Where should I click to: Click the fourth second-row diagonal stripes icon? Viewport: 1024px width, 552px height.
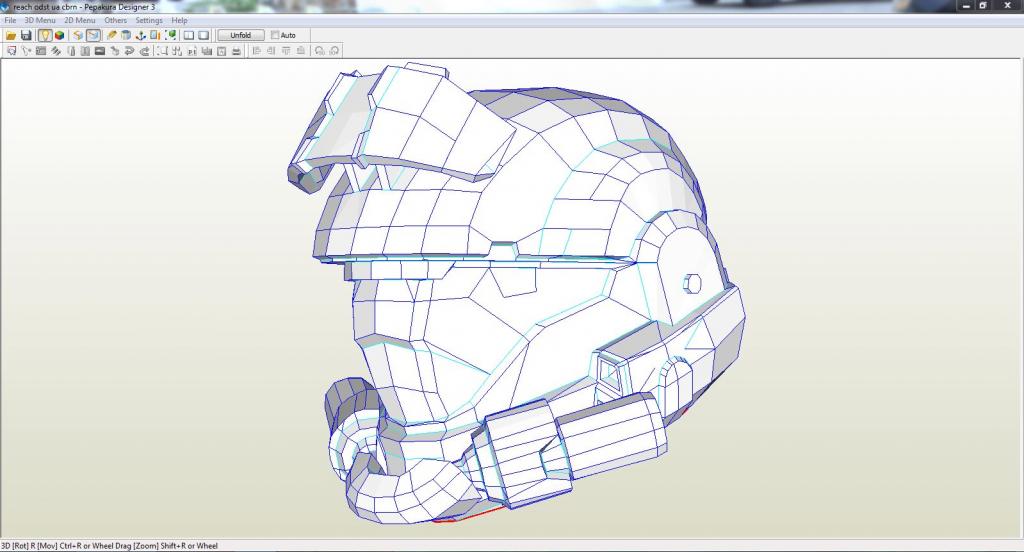56,51
